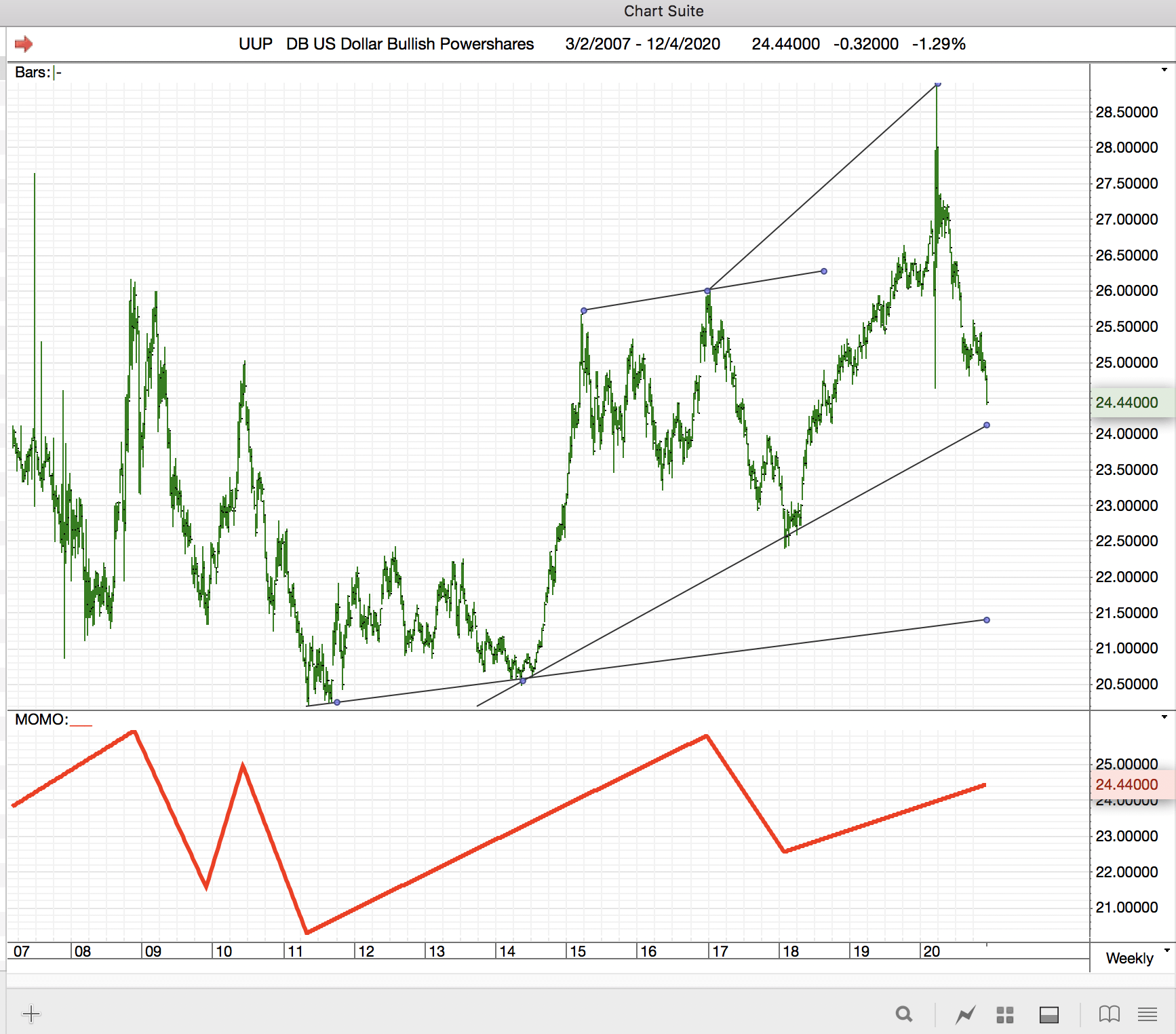Select trendline handle at the 2017 price peak
The width and height of the screenshot is (1176, 1034).
[707, 291]
